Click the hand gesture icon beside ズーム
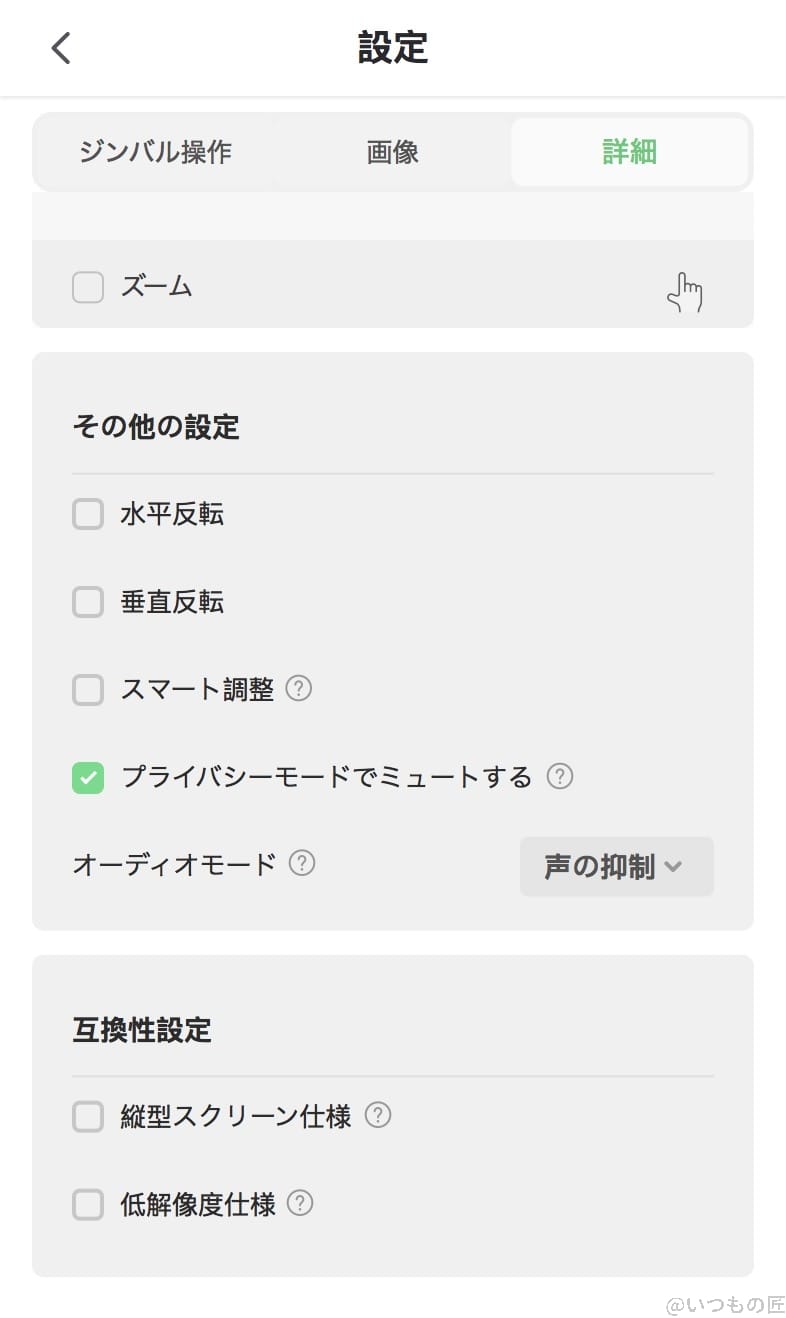Image resolution: width=786 pixels, height=1318 pixels. pos(685,292)
